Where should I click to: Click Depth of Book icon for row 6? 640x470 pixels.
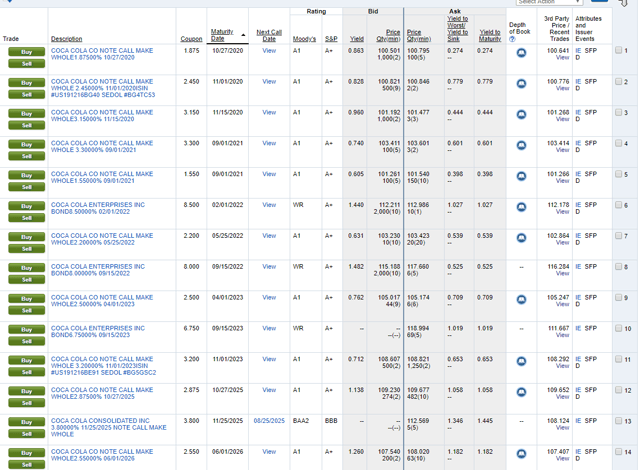tap(521, 205)
